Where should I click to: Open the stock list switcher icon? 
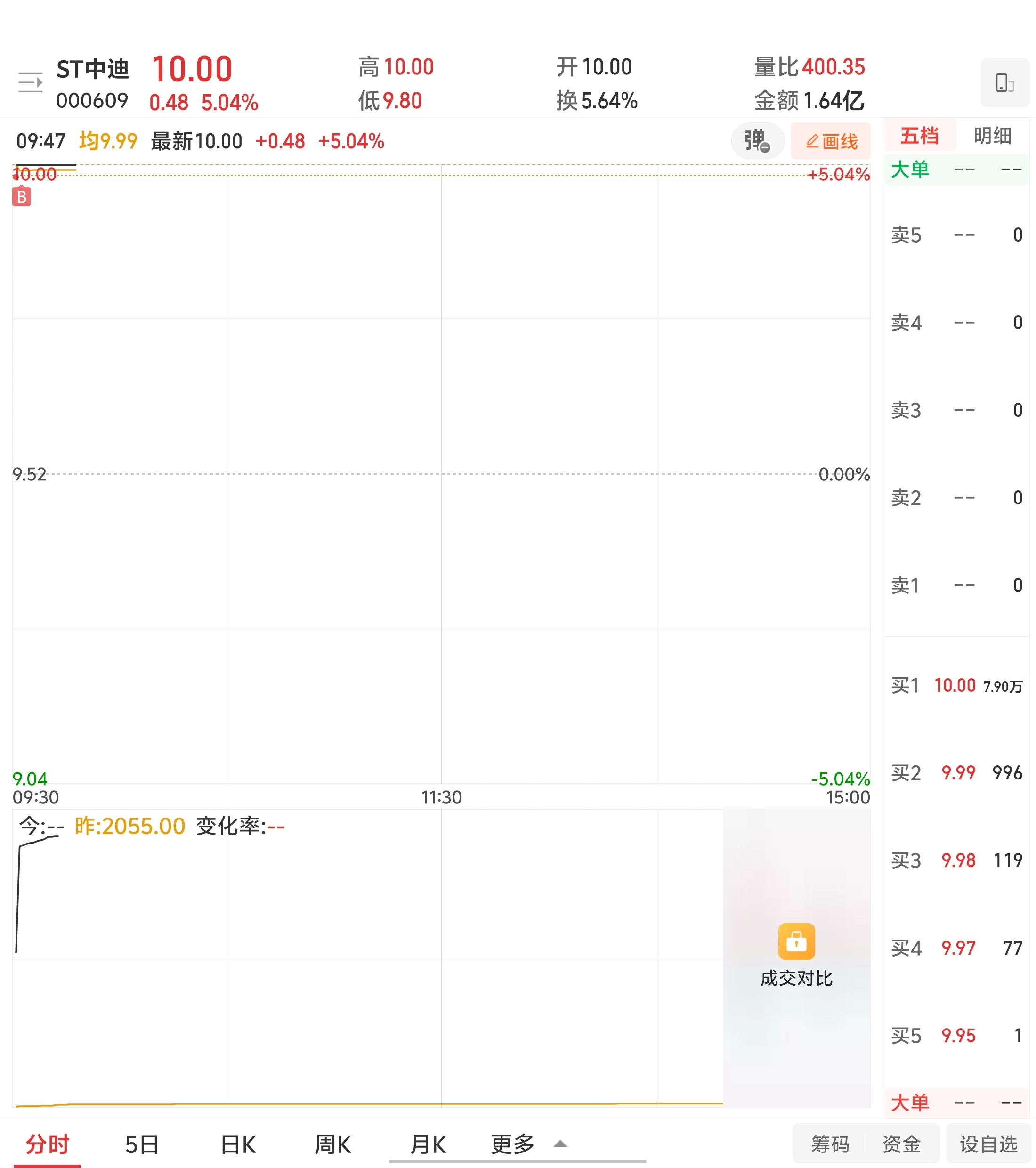[x=30, y=83]
